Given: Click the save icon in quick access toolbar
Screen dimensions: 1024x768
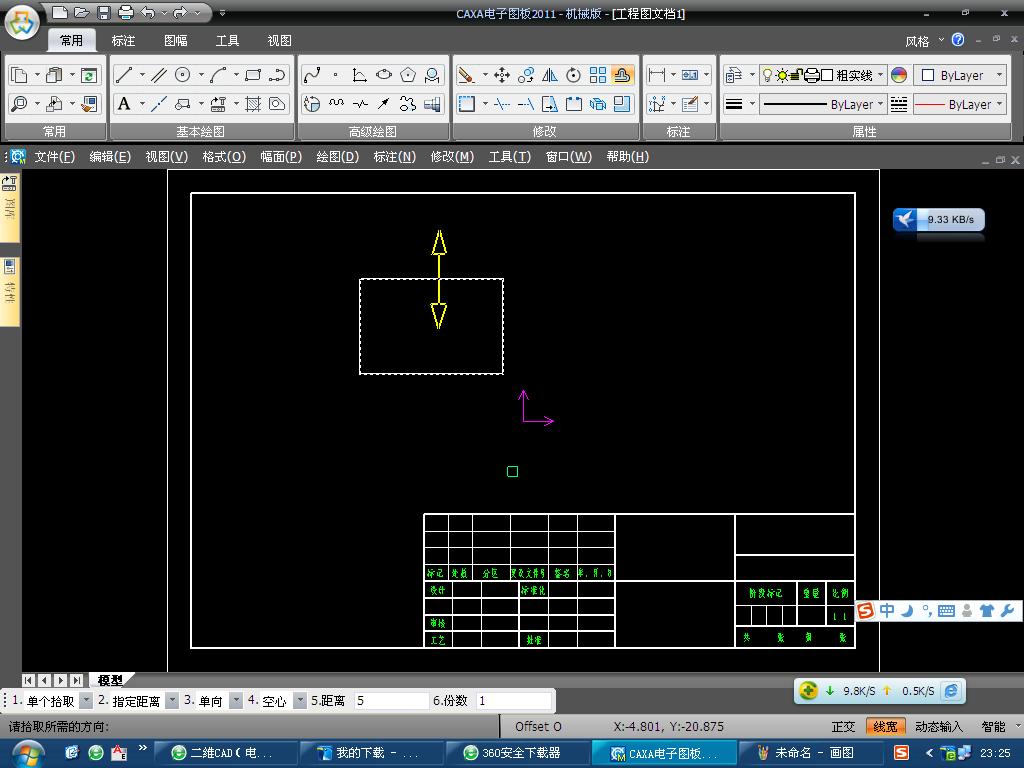Looking at the screenshot, I should click(104, 13).
